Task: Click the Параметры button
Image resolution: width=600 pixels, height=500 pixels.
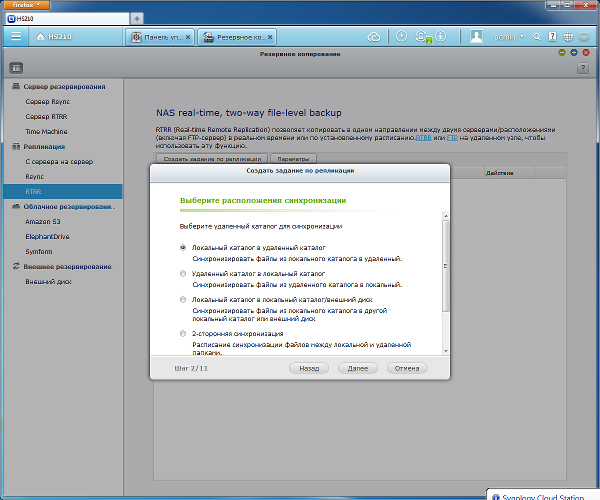Action: (x=293, y=159)
